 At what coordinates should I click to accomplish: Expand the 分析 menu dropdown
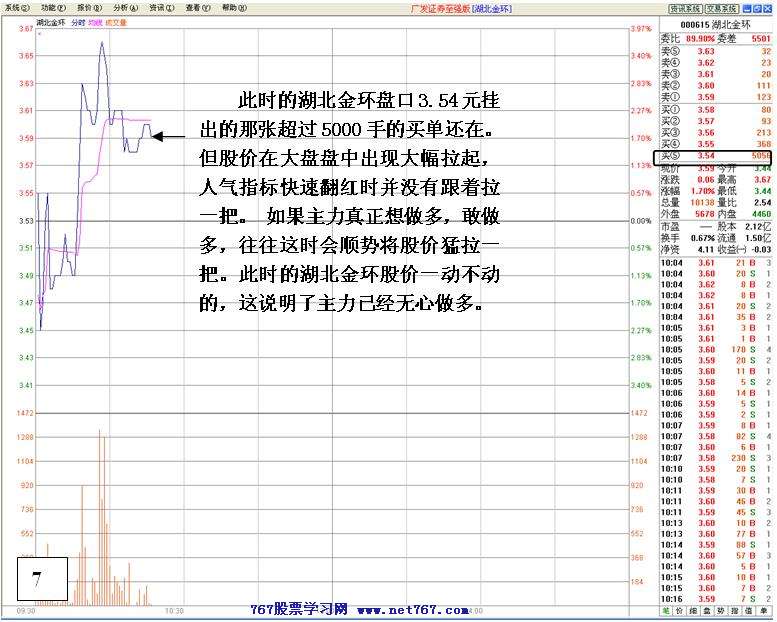point(121,7)
